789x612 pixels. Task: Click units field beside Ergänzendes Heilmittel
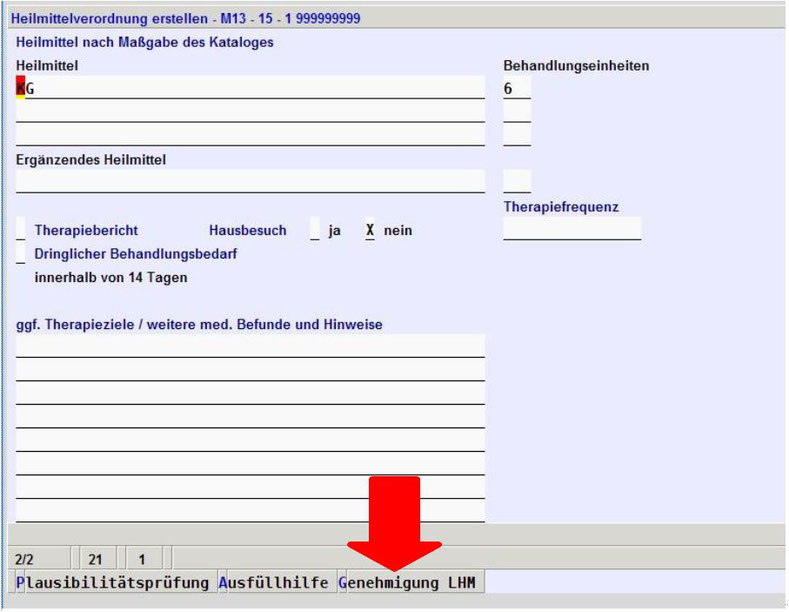[517, 182]
